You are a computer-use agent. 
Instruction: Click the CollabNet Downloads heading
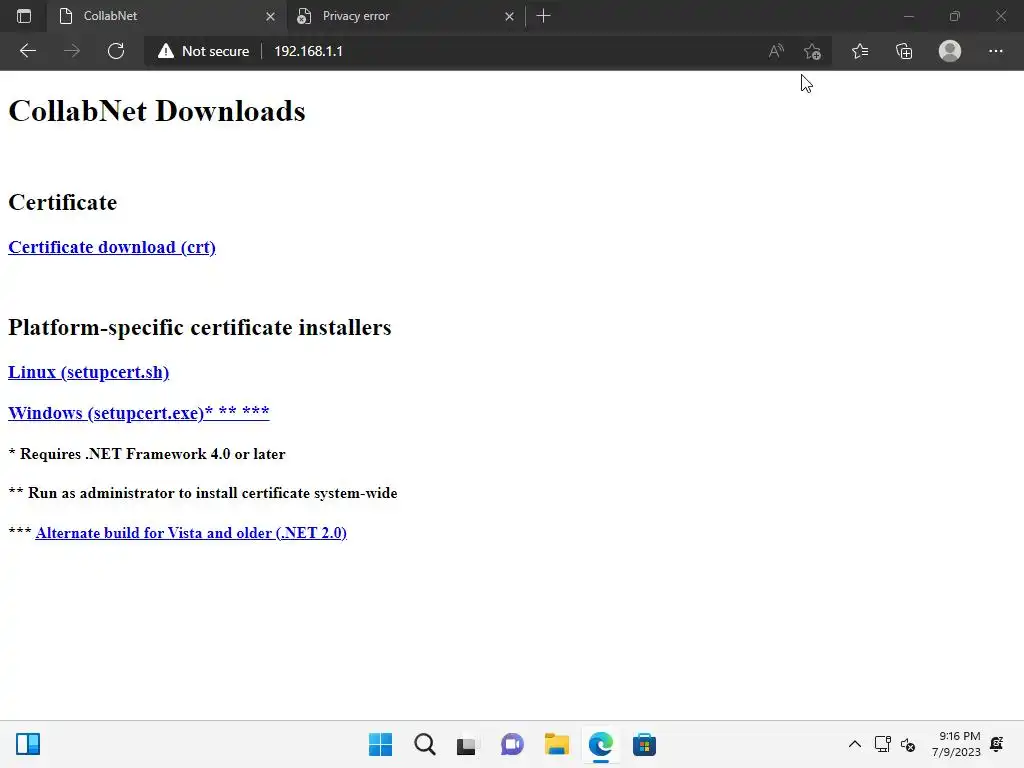click(x=157, y=111)
